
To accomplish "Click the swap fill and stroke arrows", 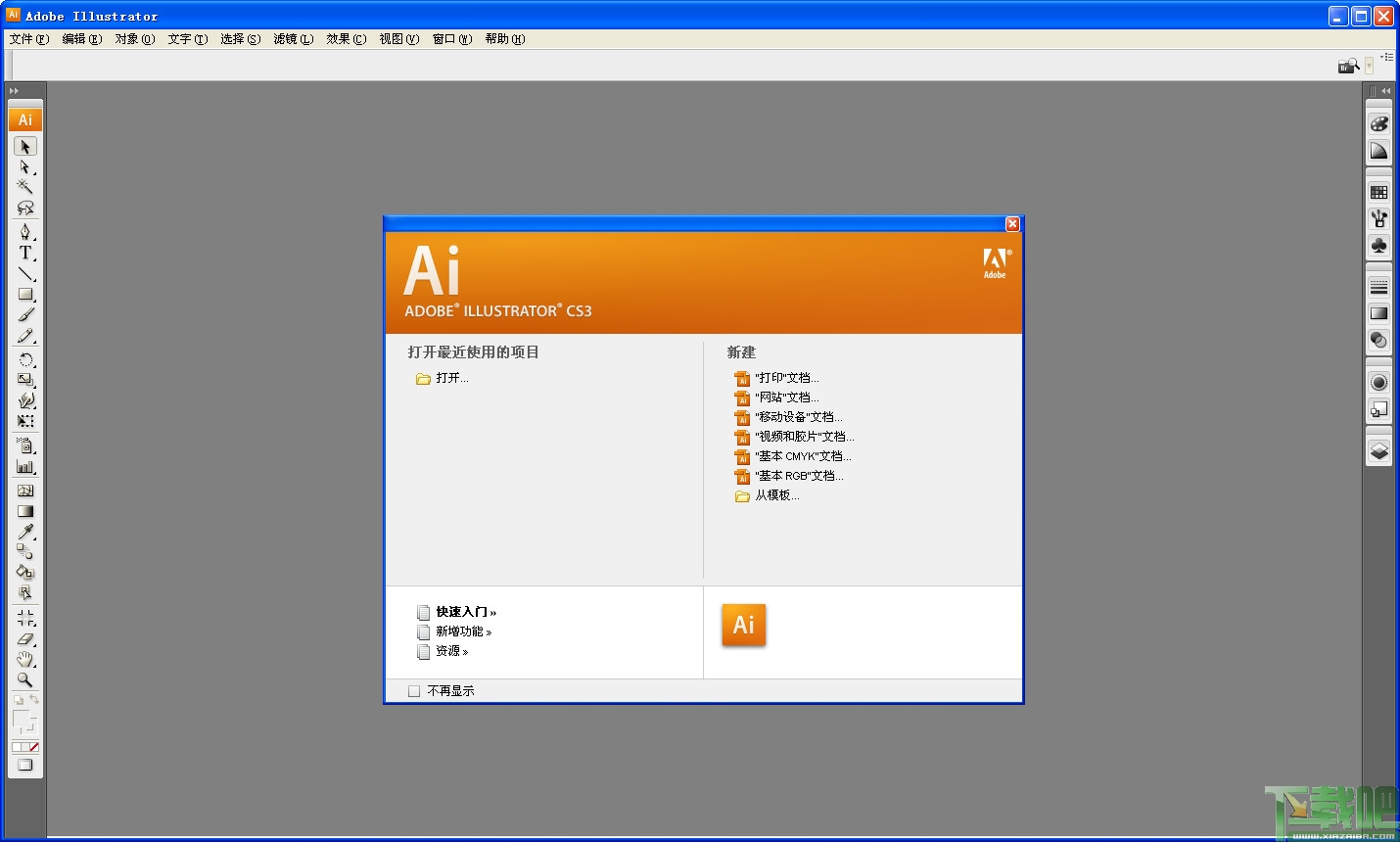I will point(34,699).
